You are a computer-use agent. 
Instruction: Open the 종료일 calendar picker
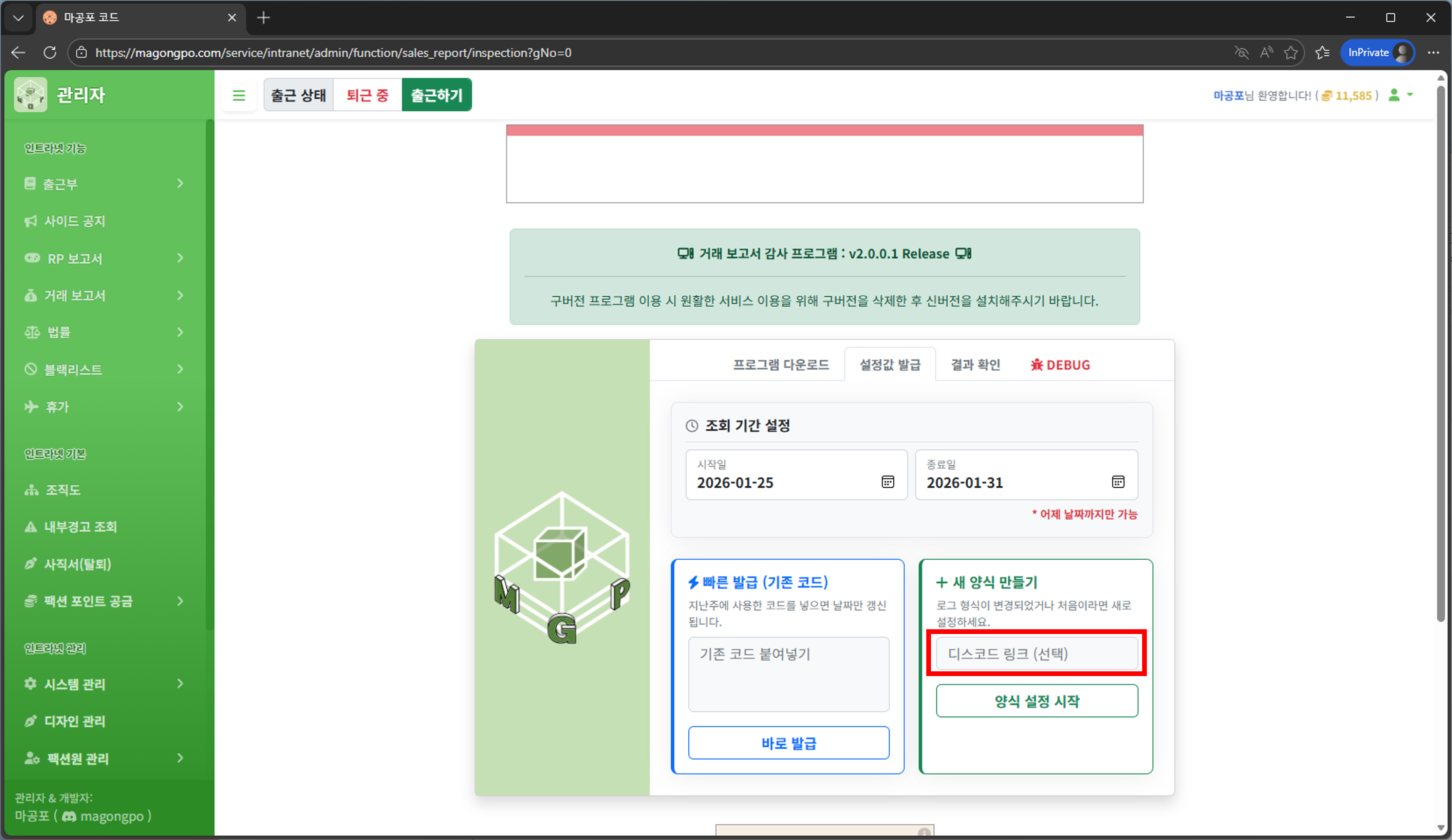click(1118, 482)
